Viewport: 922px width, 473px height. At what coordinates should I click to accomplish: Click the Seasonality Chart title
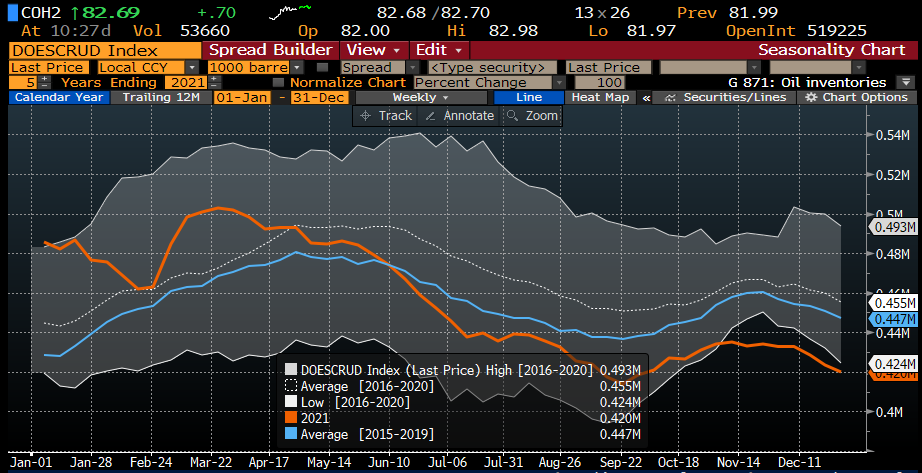[x=832, y=50]
